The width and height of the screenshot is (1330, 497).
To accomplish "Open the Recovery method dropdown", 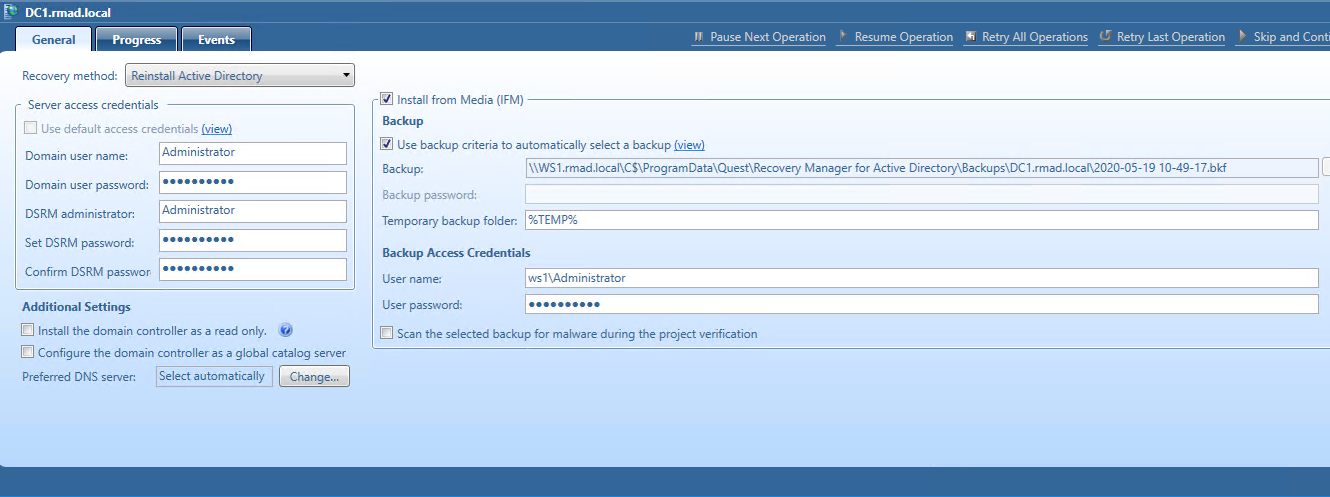I will (239, 76).
